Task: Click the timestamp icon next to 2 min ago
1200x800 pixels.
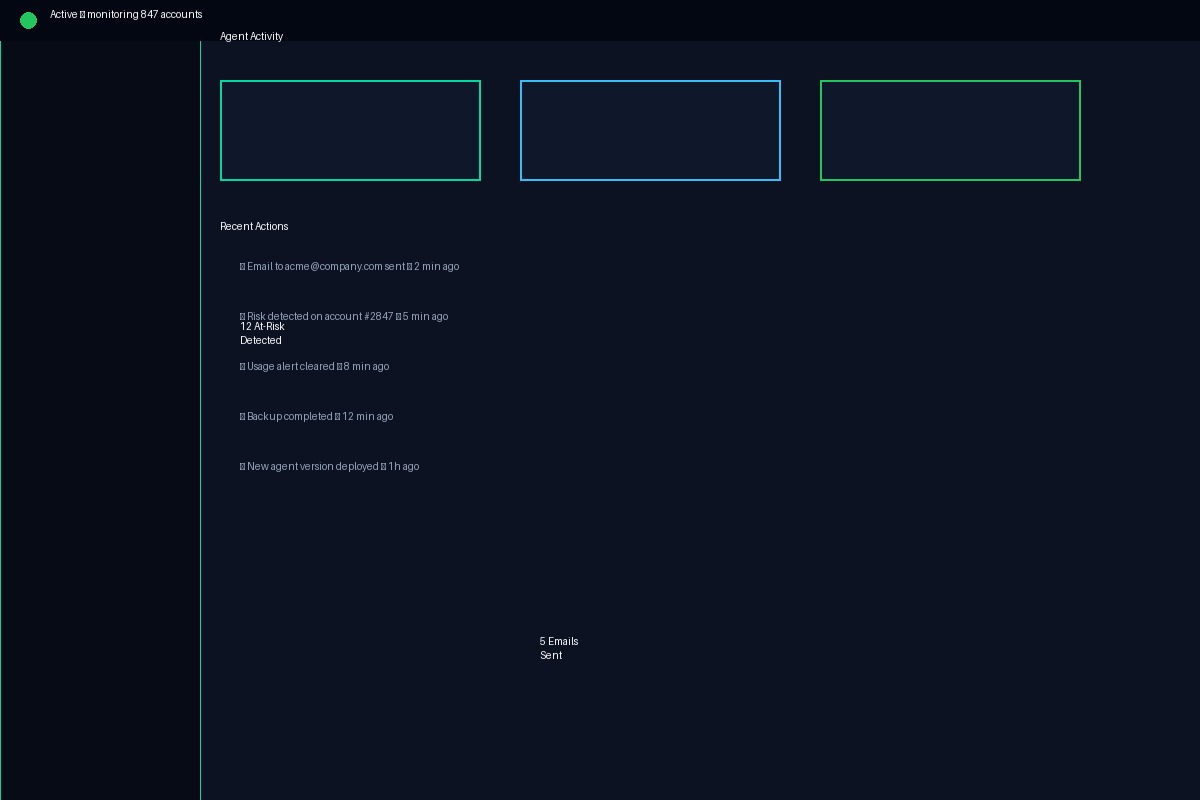Action: (x=410, y=266)
